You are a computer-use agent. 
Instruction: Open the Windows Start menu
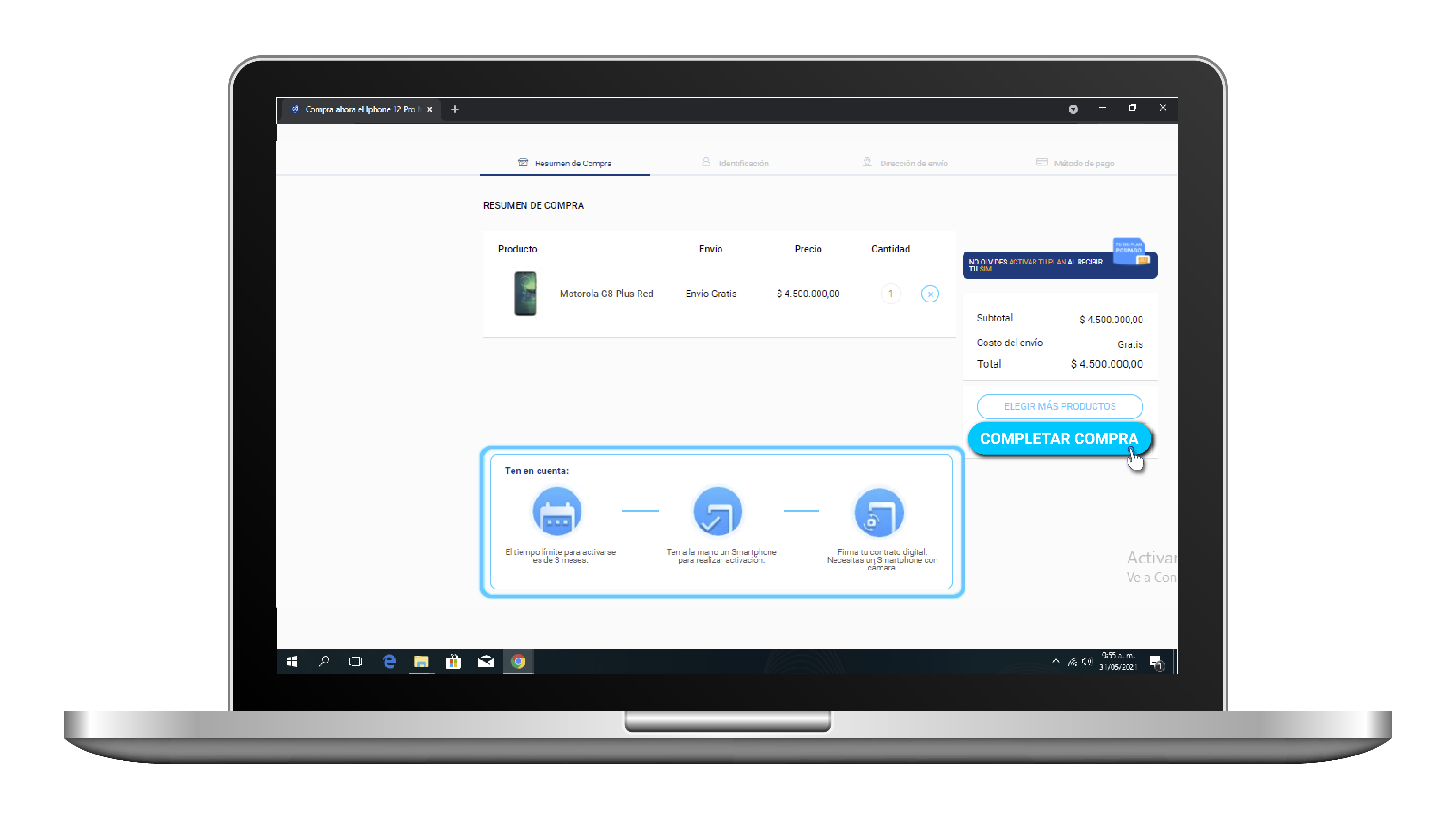tap(292, 661)
